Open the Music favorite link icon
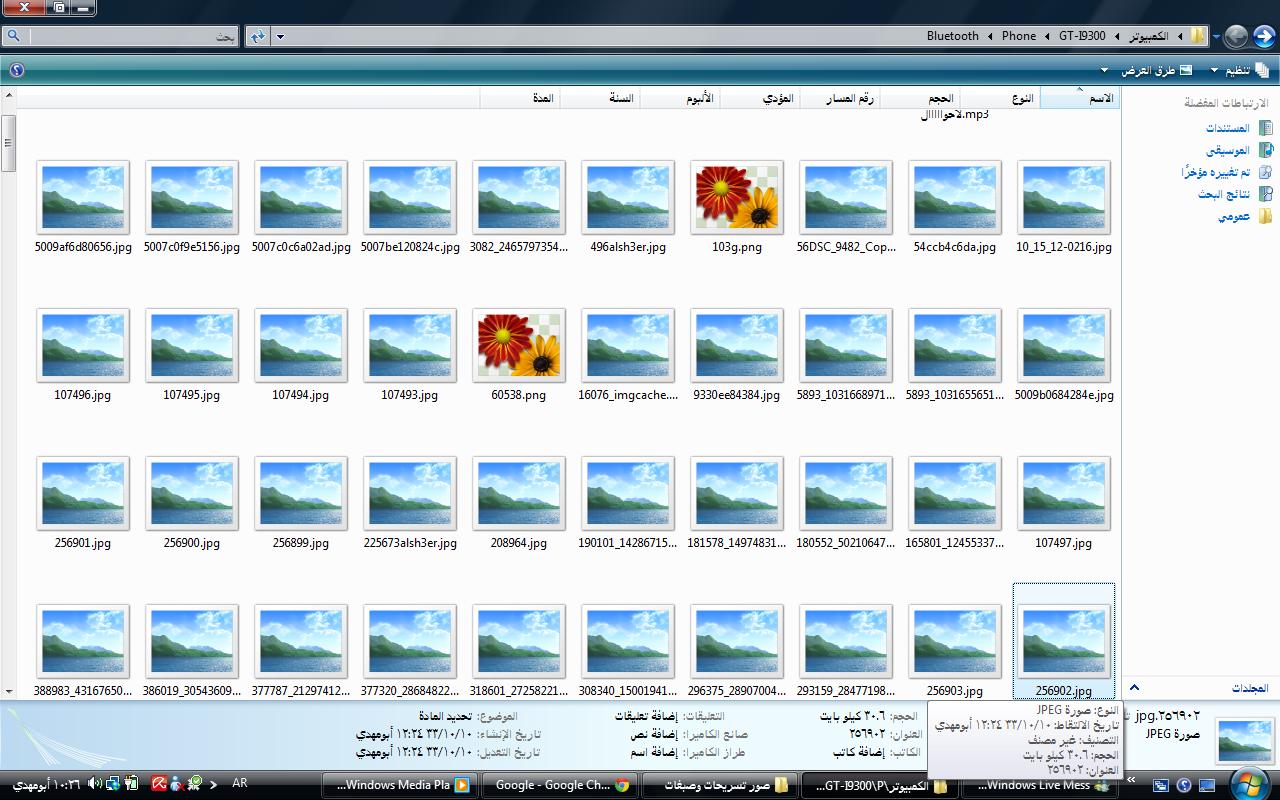Screen dimensions: 1280x800 click(x=1265, y=150)
